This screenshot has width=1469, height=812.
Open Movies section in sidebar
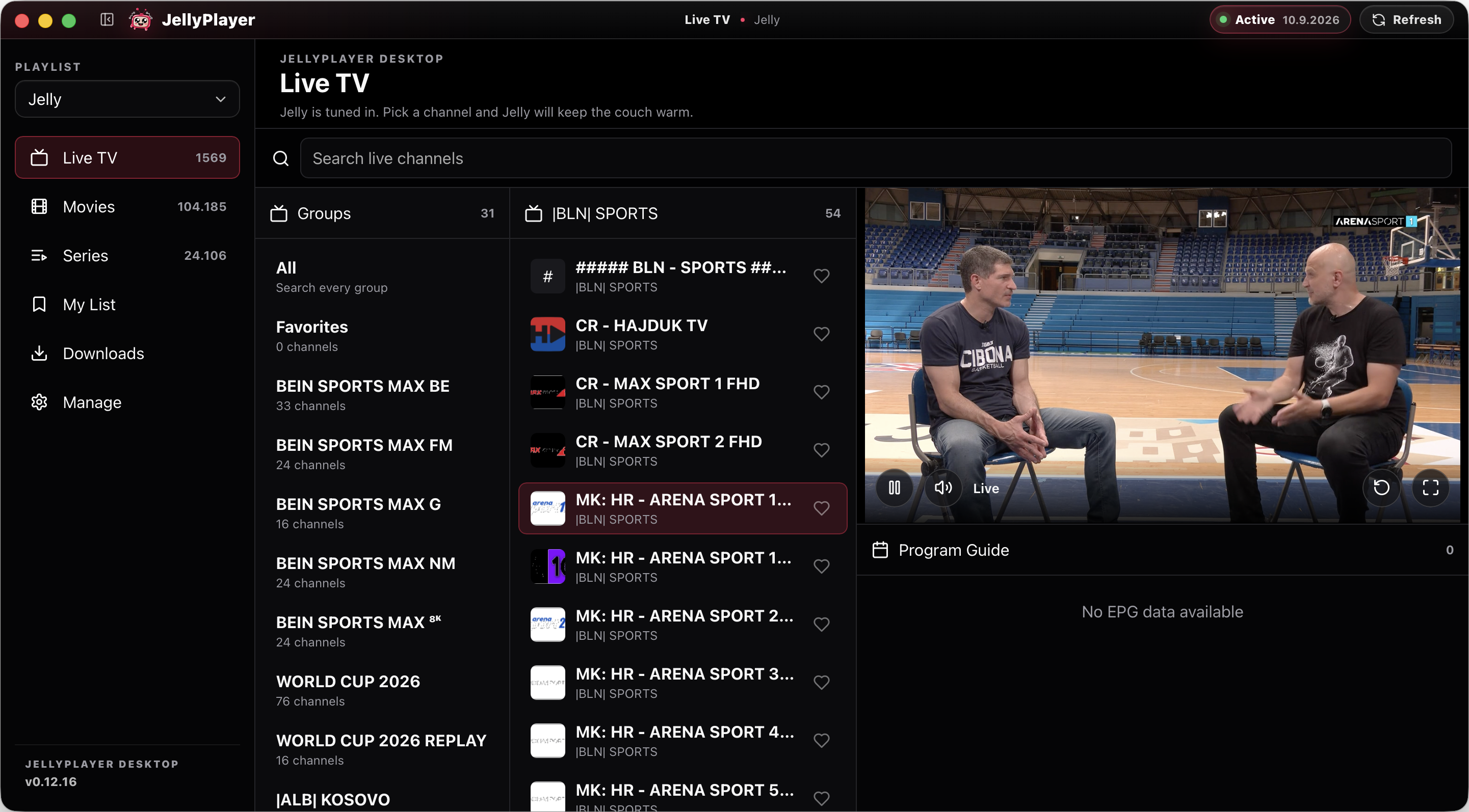127,207
